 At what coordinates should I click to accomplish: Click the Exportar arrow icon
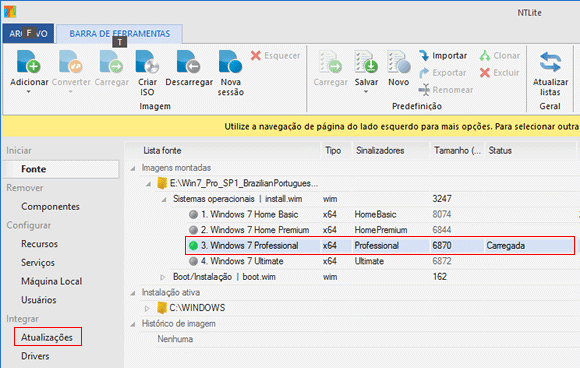(x=424, y=73)
